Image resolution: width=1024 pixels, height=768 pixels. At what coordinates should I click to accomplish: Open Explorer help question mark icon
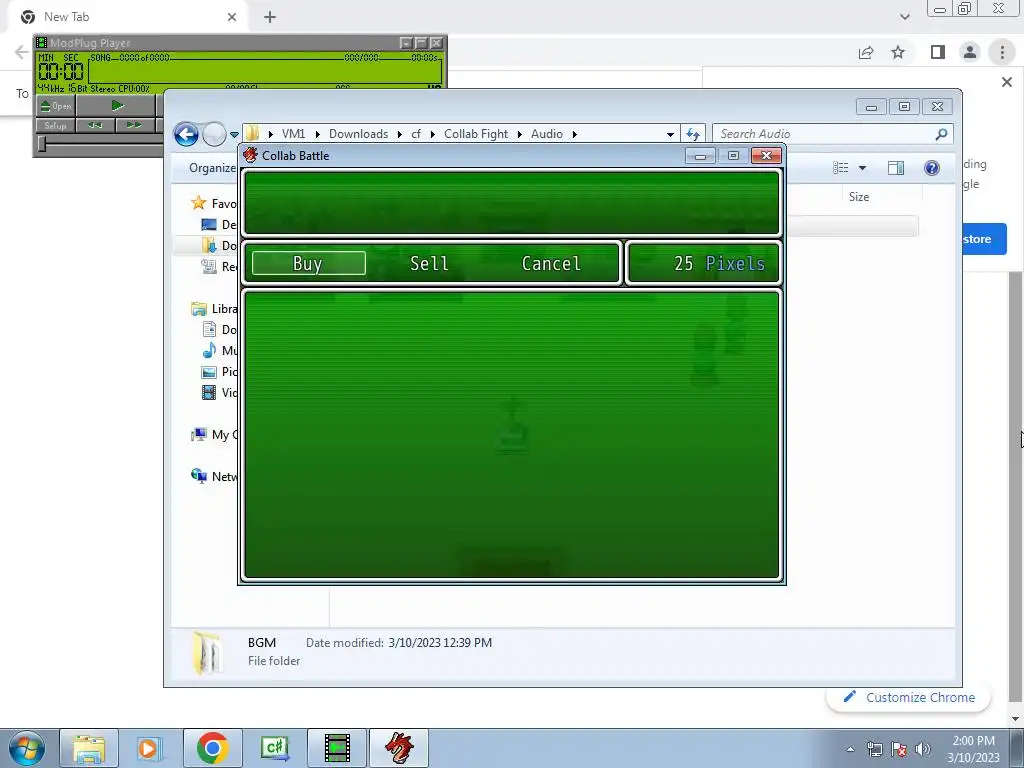[932, 168]
